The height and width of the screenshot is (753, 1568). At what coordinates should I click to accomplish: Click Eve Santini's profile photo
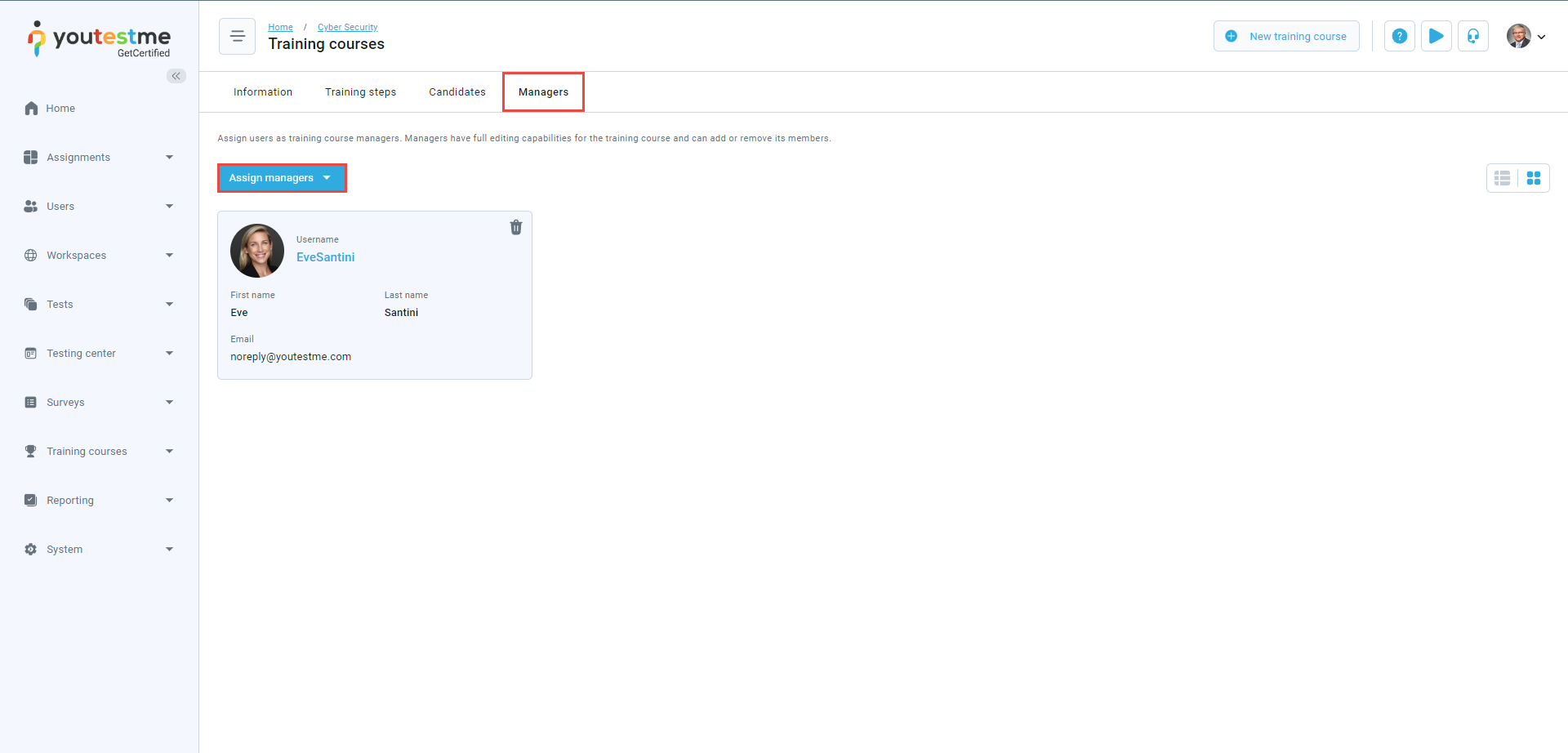click(x=257, y=251)
